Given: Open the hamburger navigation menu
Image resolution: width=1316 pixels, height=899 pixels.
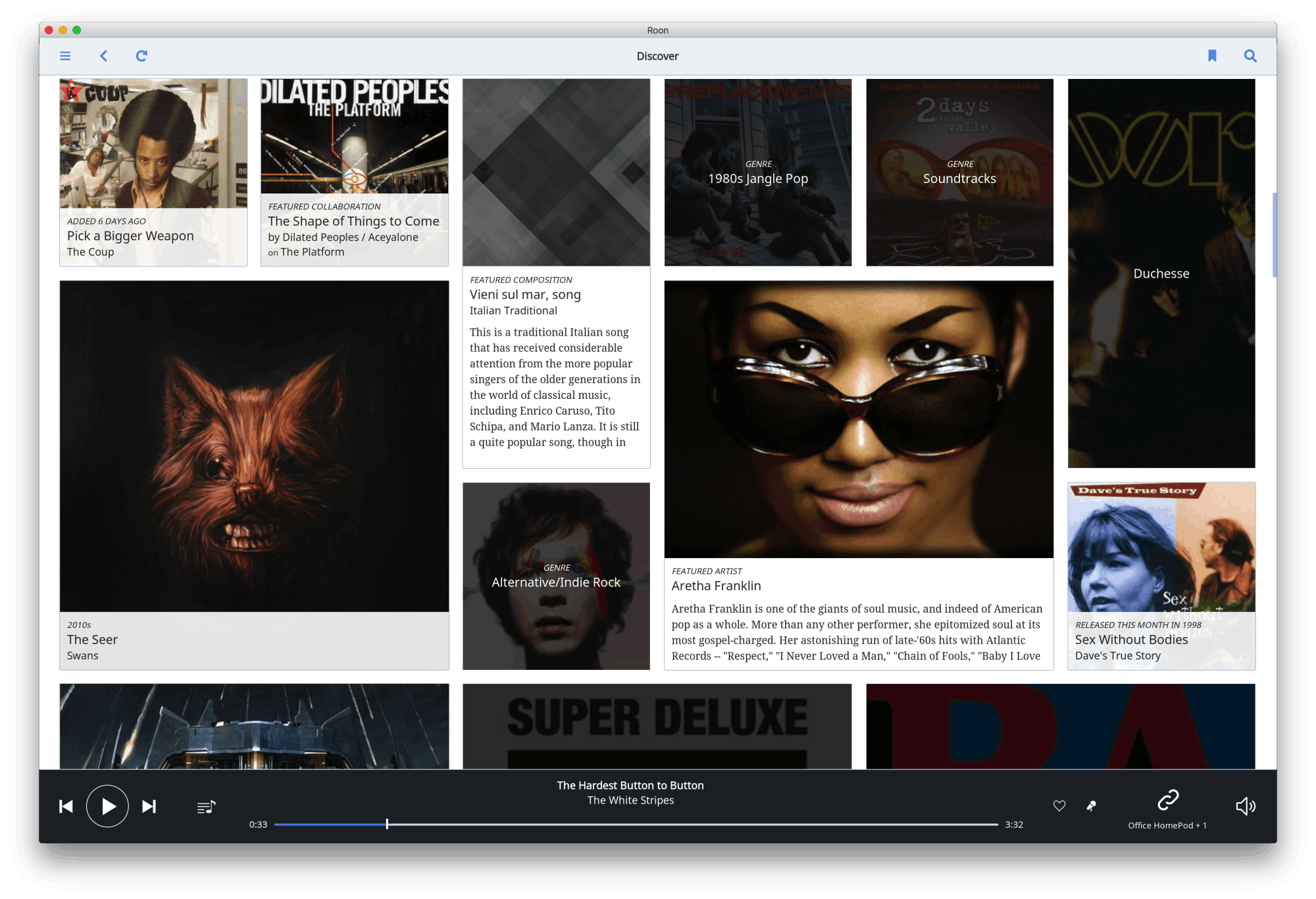Looking at the screenshot, I should tap(65, 56).
